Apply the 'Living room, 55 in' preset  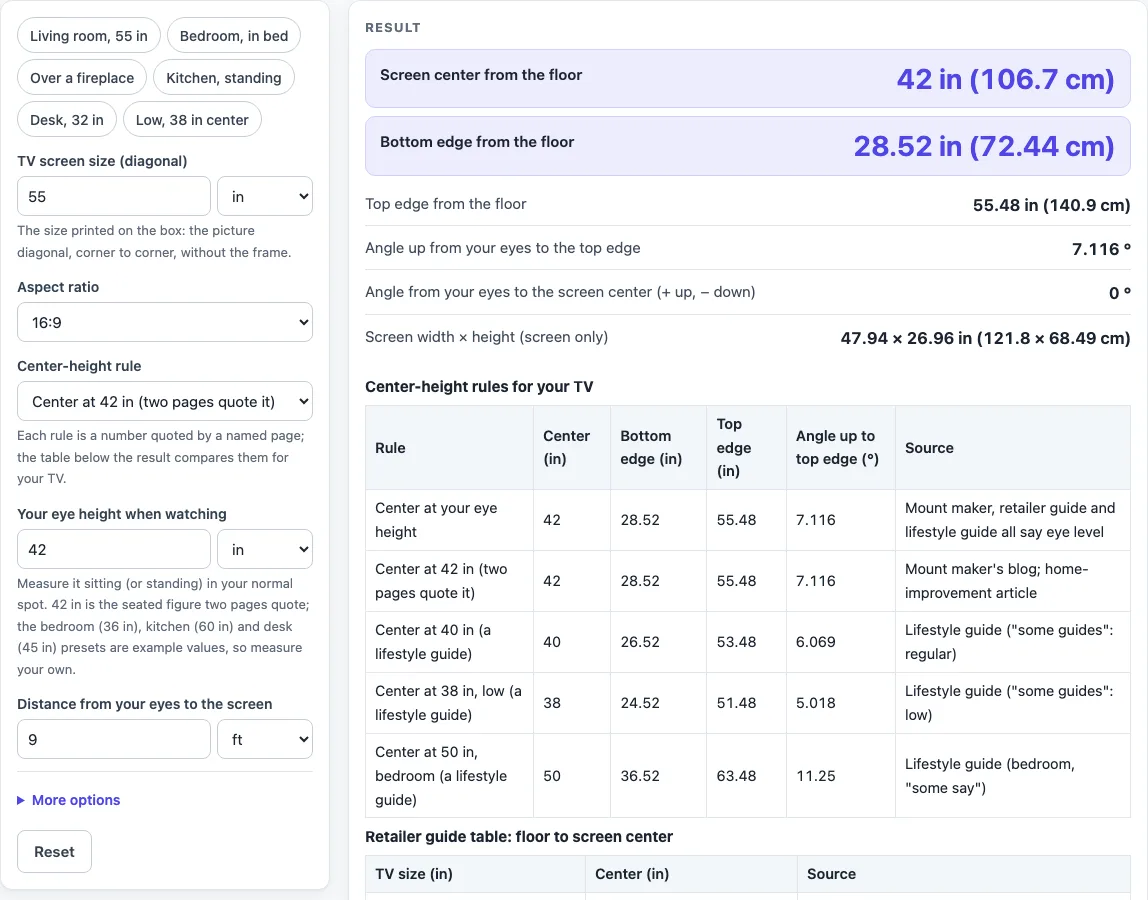pyautogui.click(x=89, y=36)
